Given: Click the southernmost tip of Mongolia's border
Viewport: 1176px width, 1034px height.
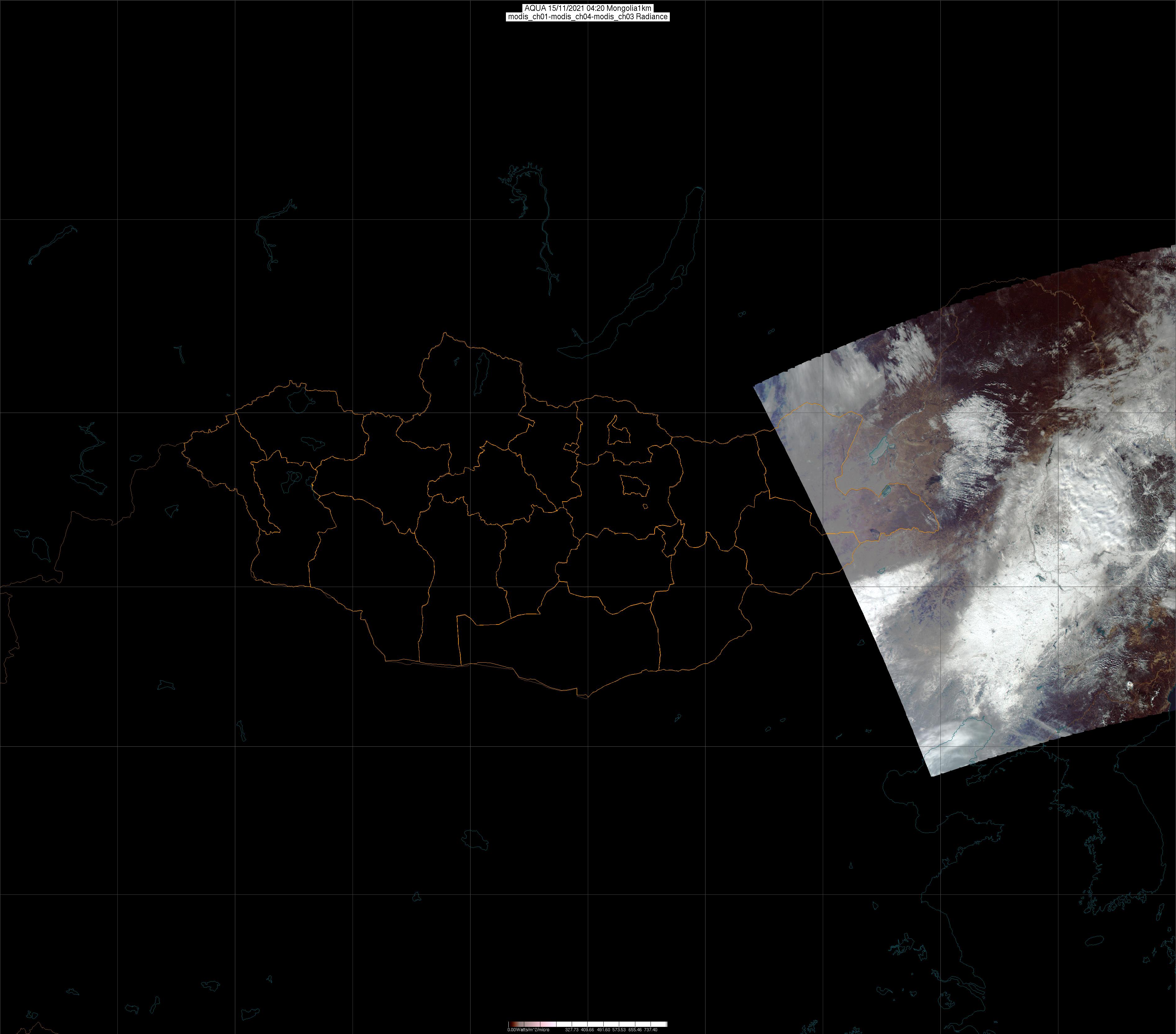Looking at the screenshot, I should click(x=587, y=698).
